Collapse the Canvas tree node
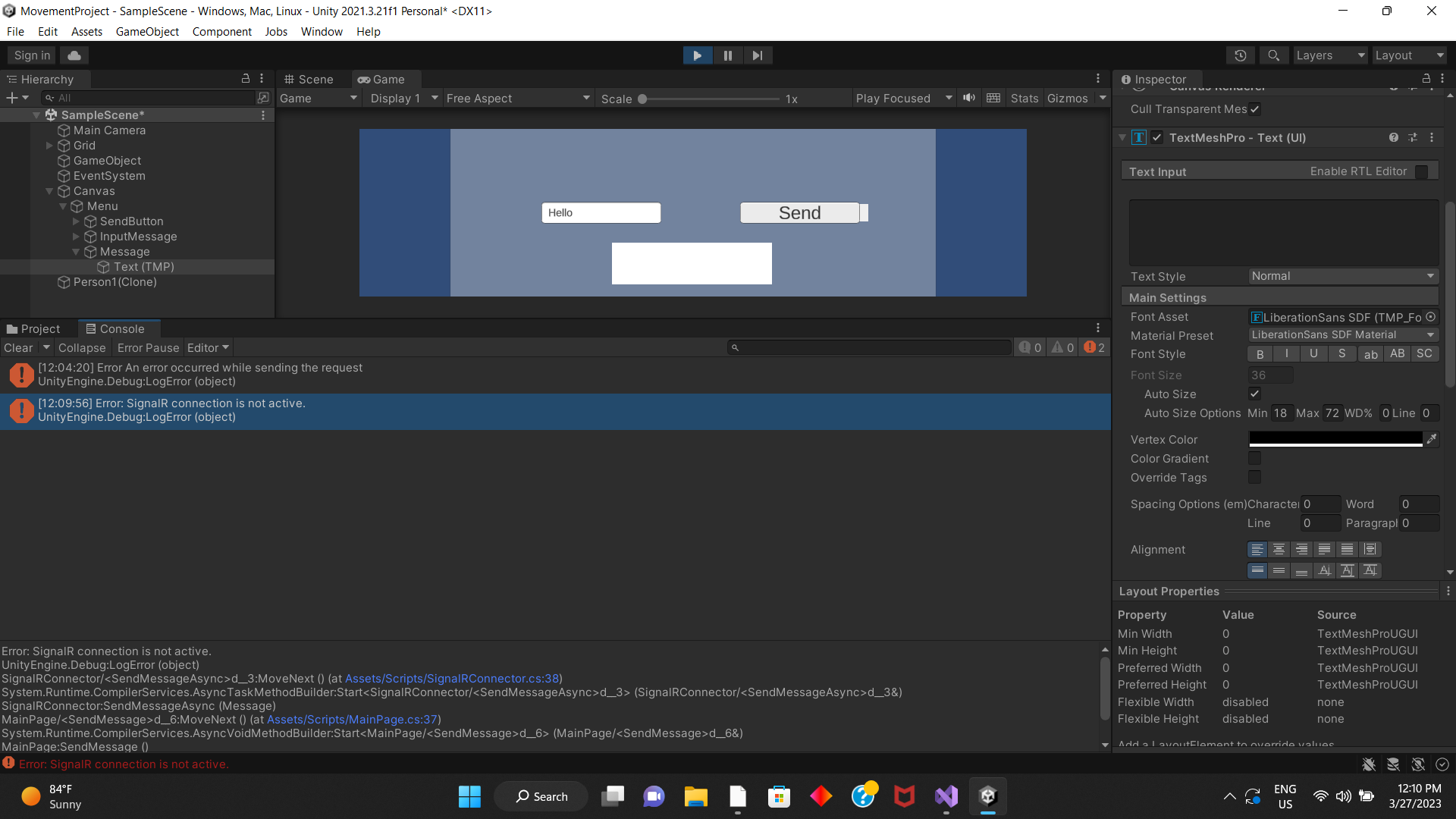The height and width of the screenshot is (819, 1456). [49, 191]
